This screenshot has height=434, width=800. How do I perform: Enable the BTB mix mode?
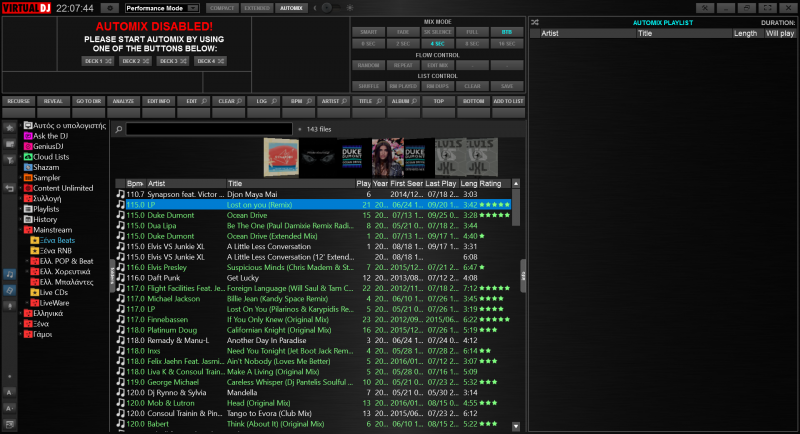[506, 32]
